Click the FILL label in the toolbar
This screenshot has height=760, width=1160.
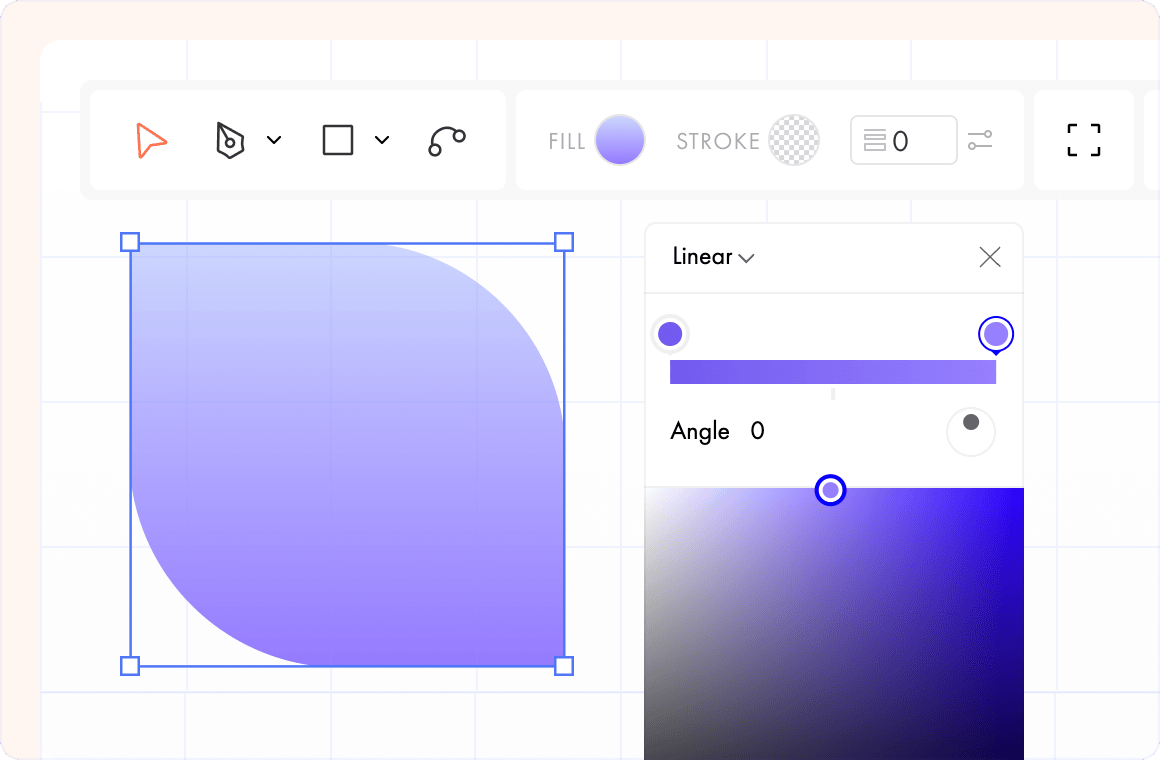566,140
